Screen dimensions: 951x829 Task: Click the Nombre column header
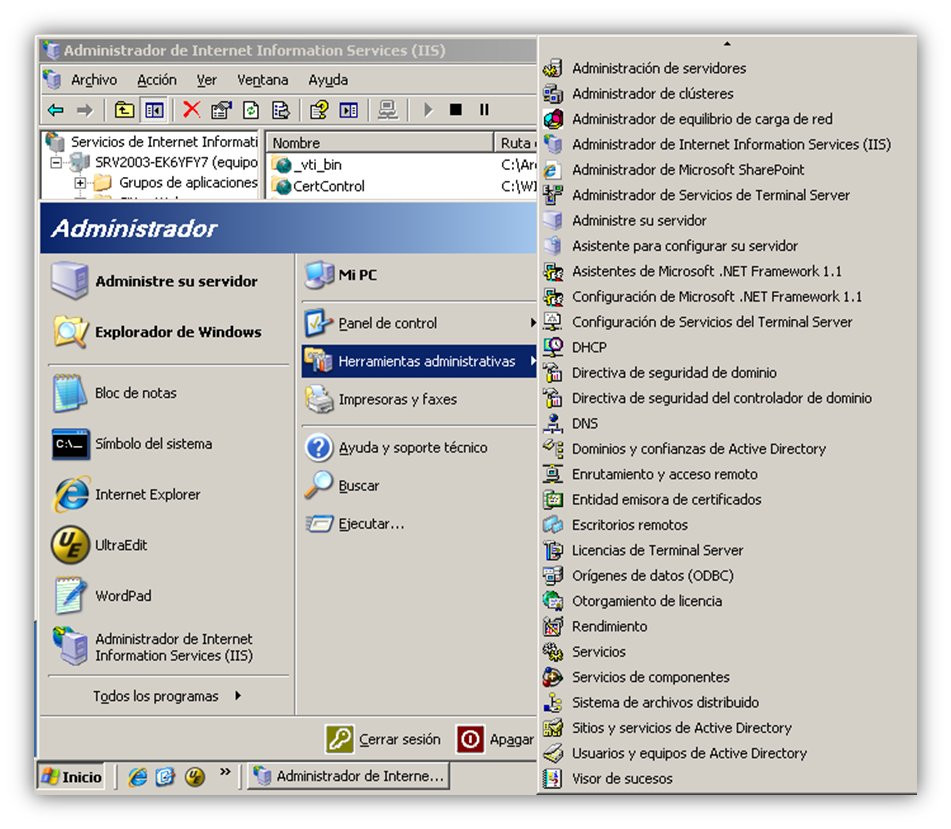[x=380, y=143]
